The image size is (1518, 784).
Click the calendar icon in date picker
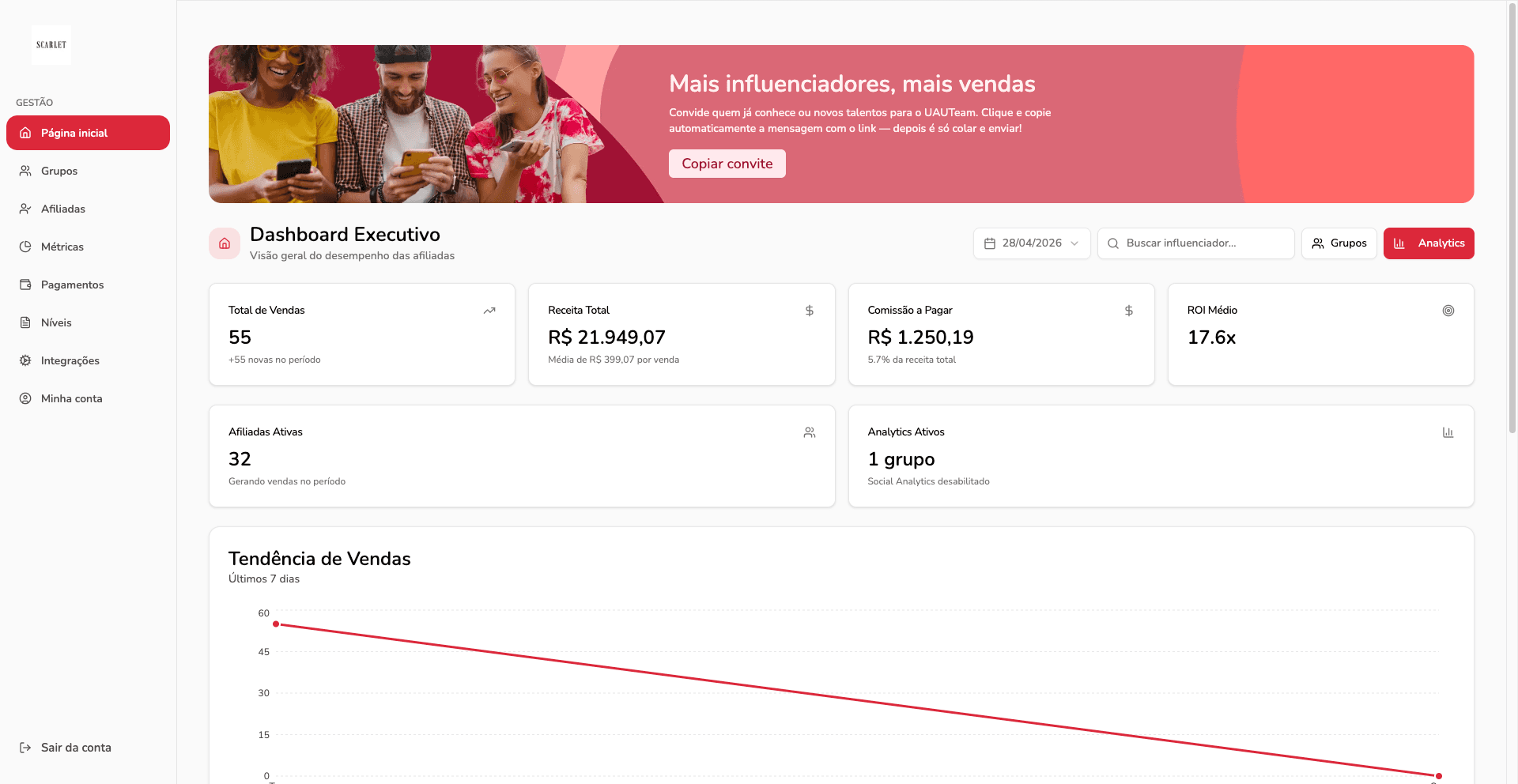990,243
